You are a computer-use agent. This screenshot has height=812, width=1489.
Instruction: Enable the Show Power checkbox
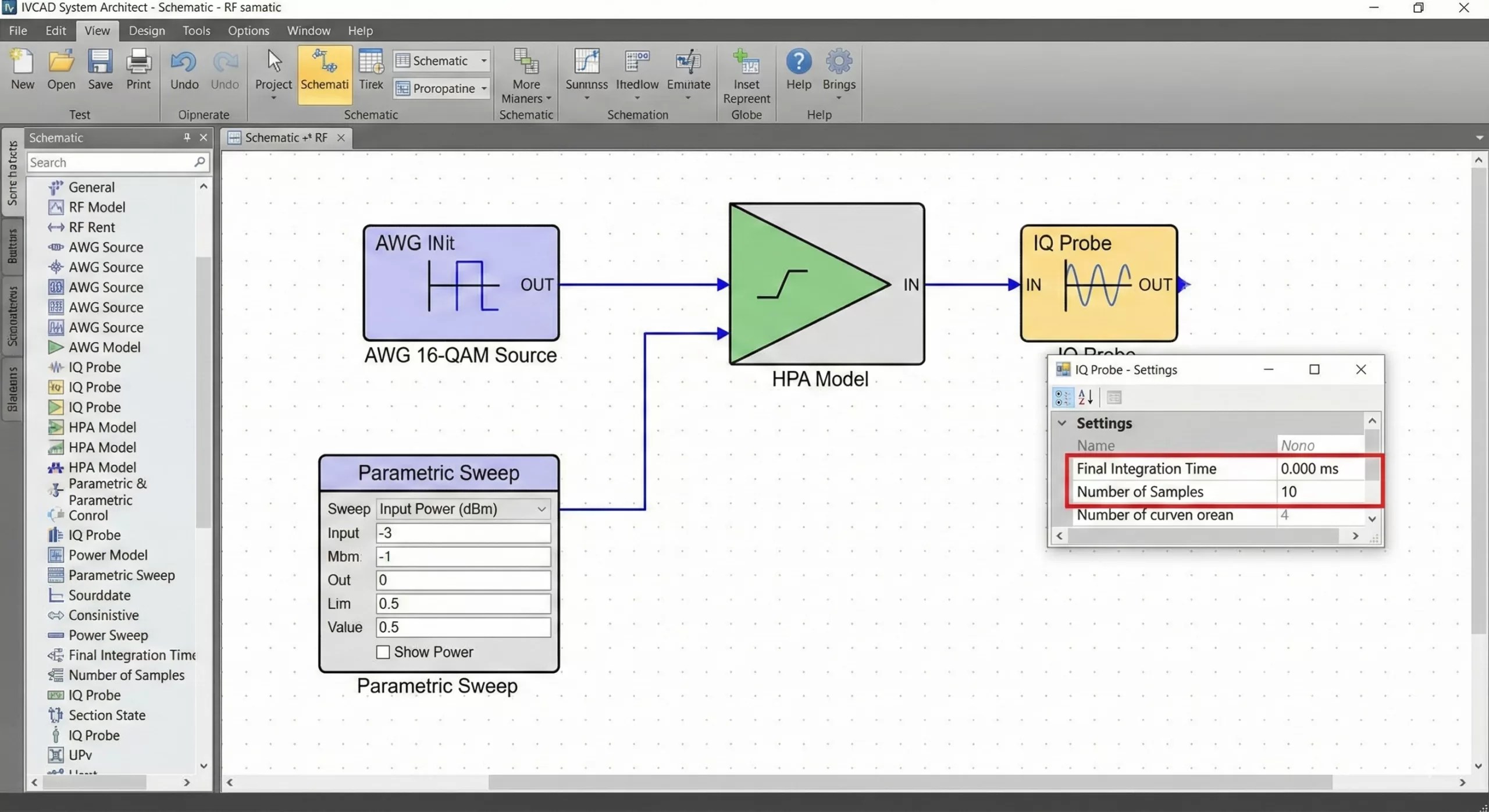[x=382, y=652]
